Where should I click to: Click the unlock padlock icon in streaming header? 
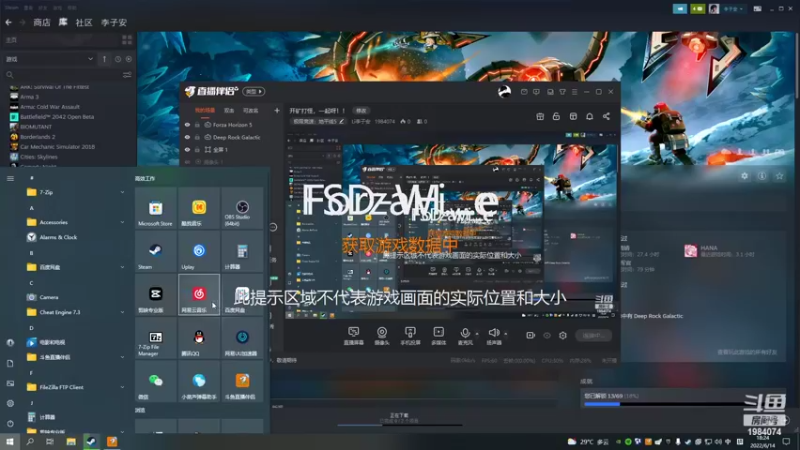(x=556, y=116)
